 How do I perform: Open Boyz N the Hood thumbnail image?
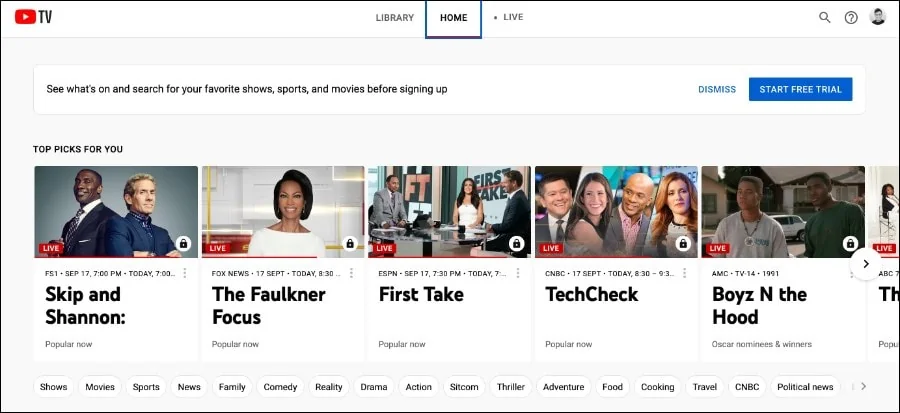[783, 212]
